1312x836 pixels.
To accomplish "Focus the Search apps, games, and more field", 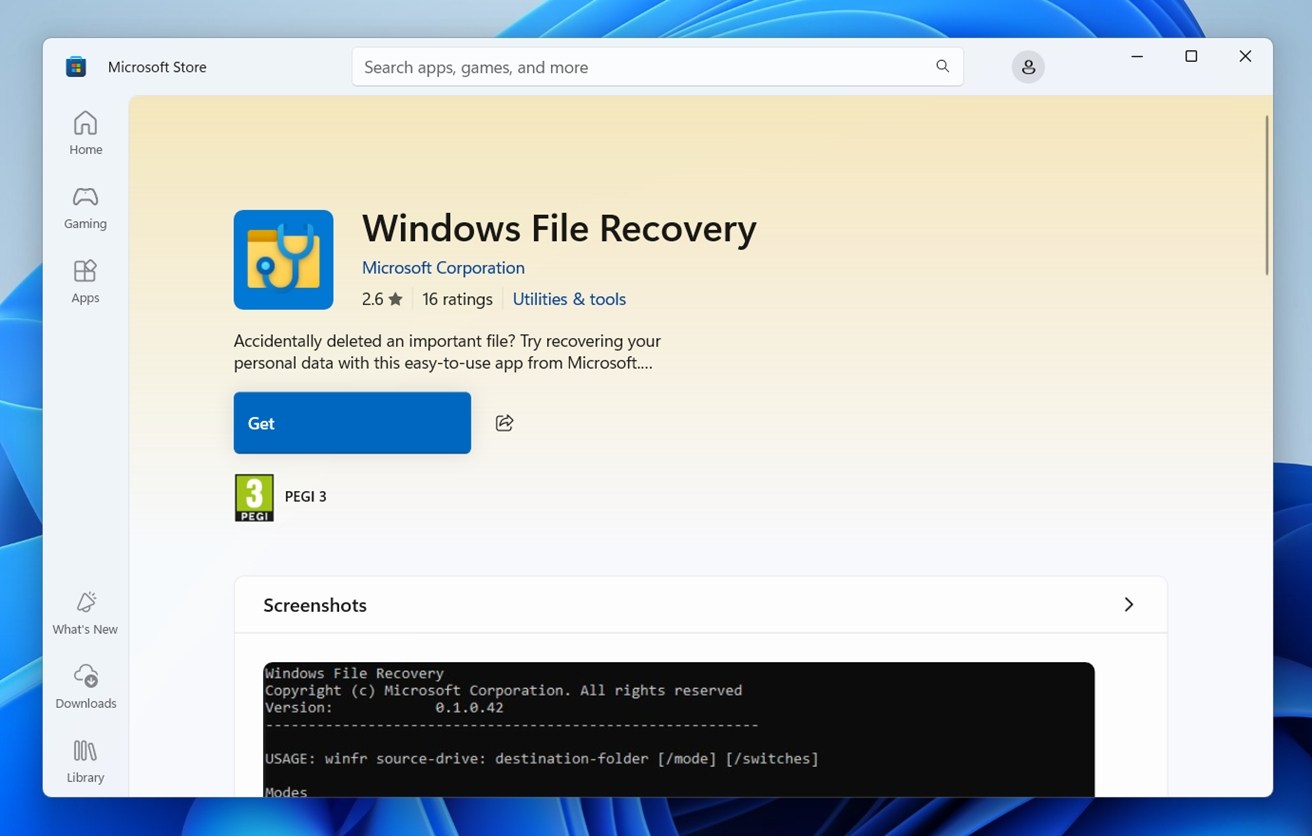I will tap(640, 67).
